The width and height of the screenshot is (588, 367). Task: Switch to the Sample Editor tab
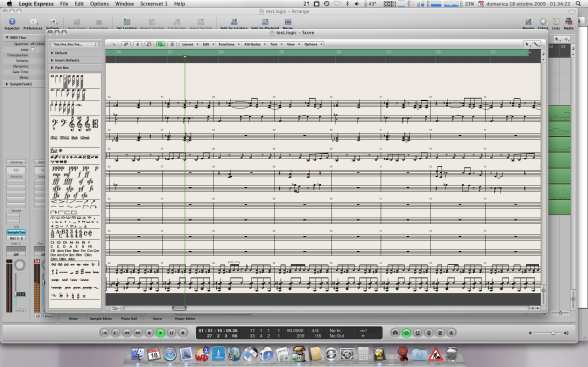[x=100, y=318]
